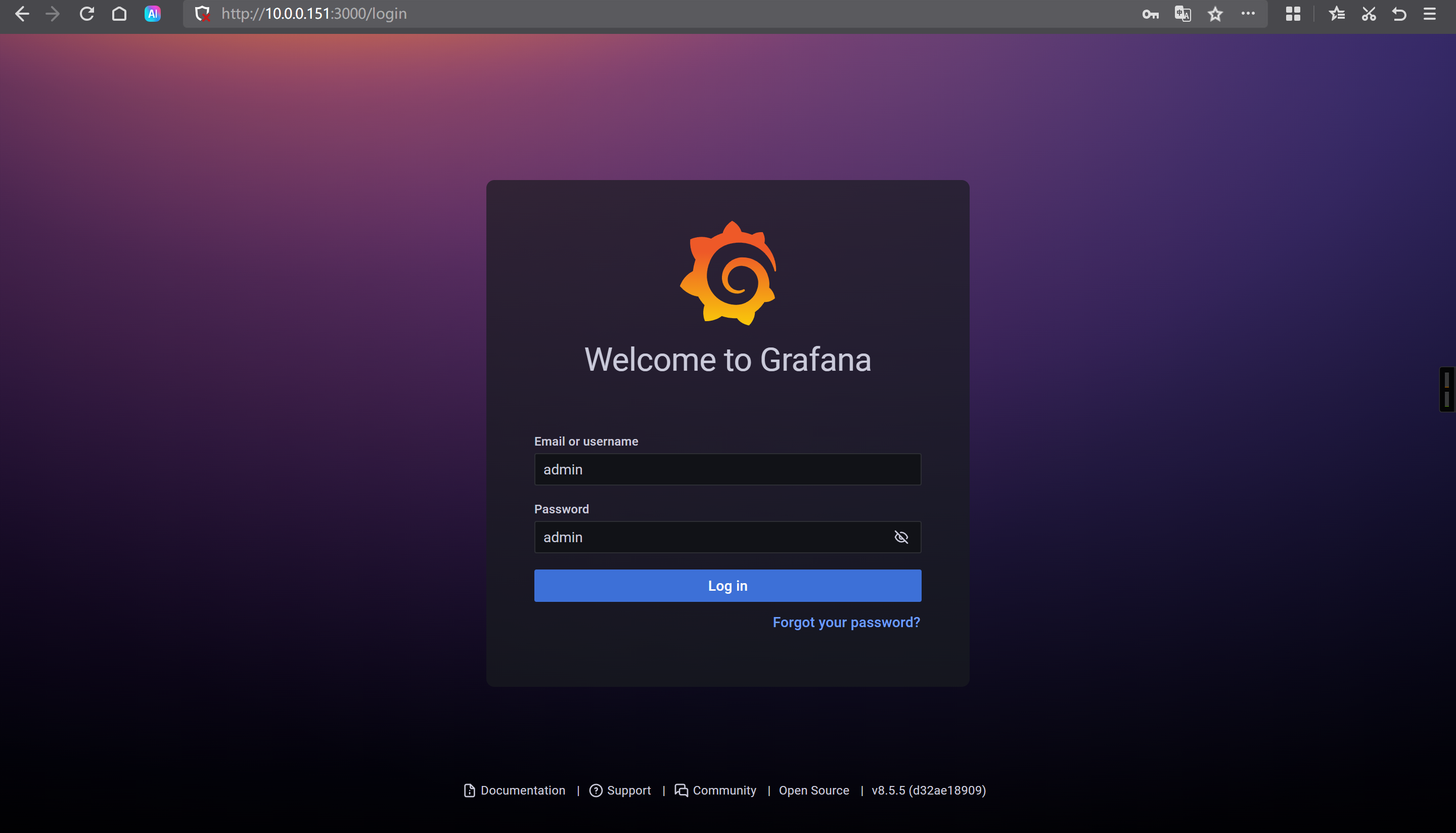Click the browser back arrow
Screen dimensions: 1456x833
click(x=22, y=14)
